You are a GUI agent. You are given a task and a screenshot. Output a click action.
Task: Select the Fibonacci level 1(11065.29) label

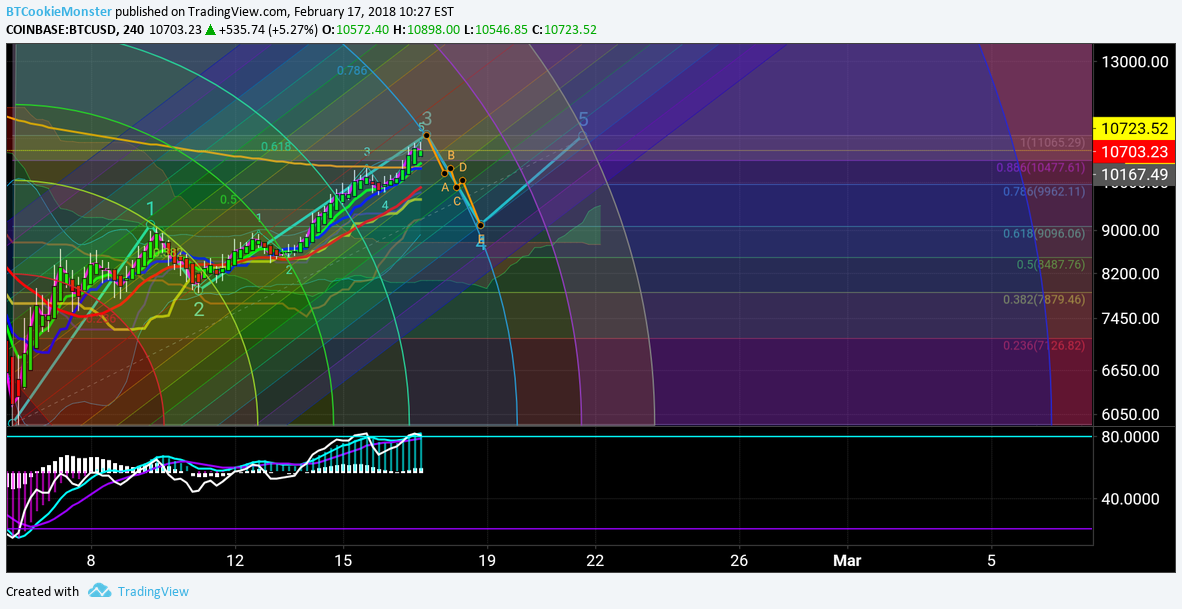[x=1052, y=142]
